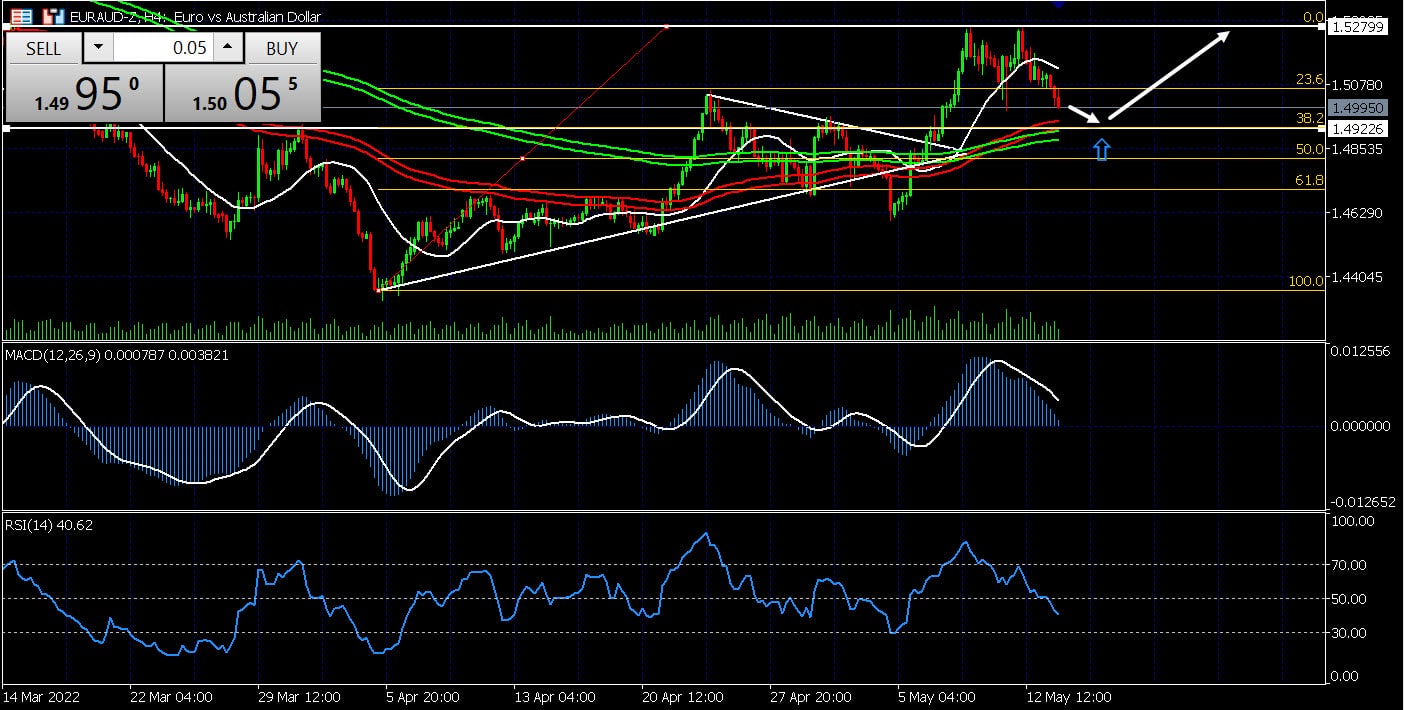Click the 5 May 04:00 time label

[x=936, y=697]
